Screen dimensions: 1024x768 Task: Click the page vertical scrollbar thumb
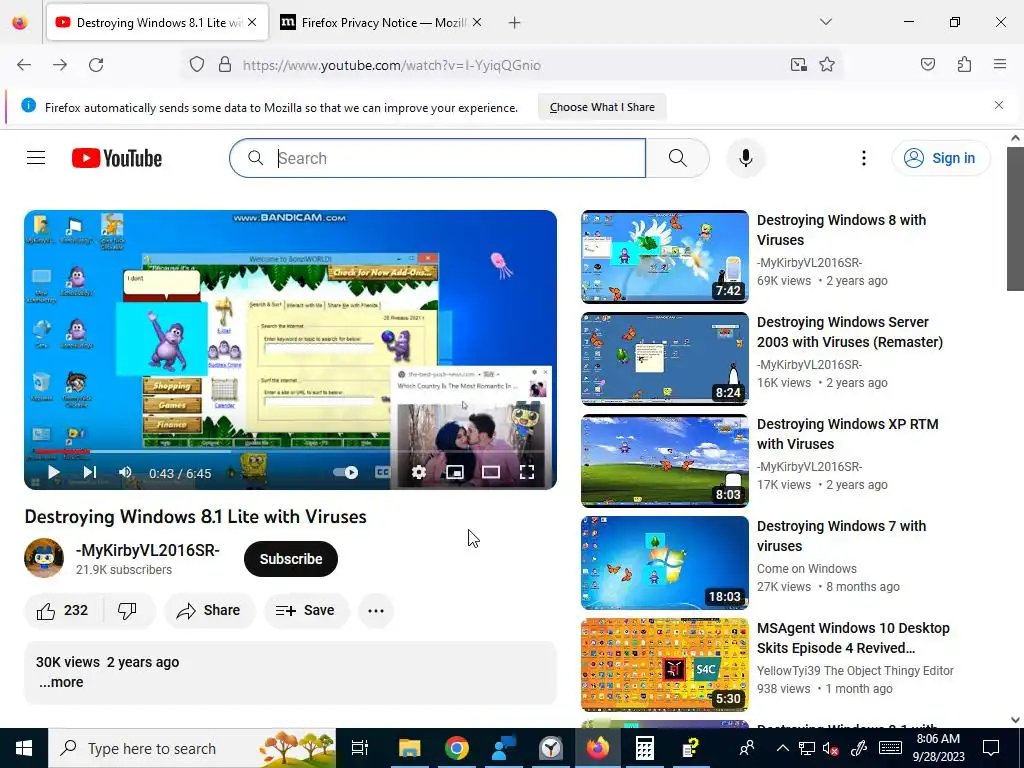click(1015, 219)
